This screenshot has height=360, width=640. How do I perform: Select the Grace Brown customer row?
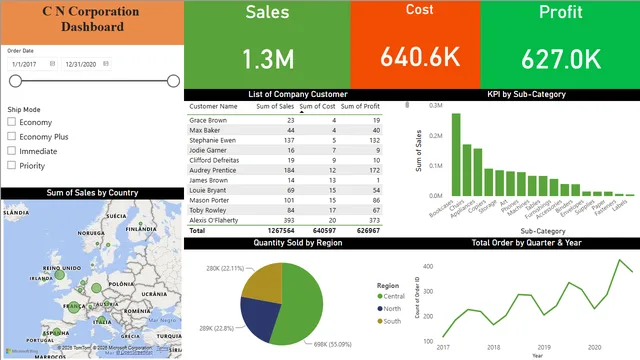(284, 120)
